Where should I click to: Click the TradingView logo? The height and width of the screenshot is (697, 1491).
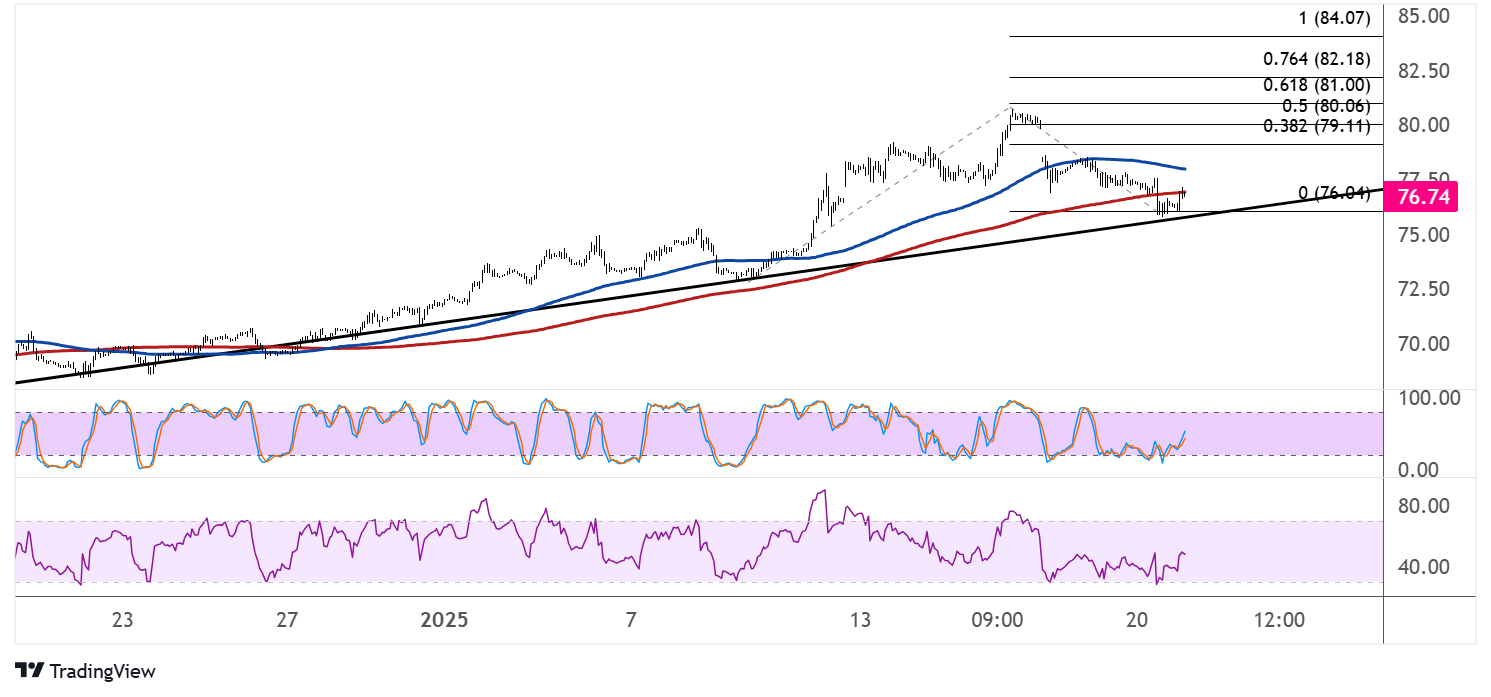[x=85, y=671]
